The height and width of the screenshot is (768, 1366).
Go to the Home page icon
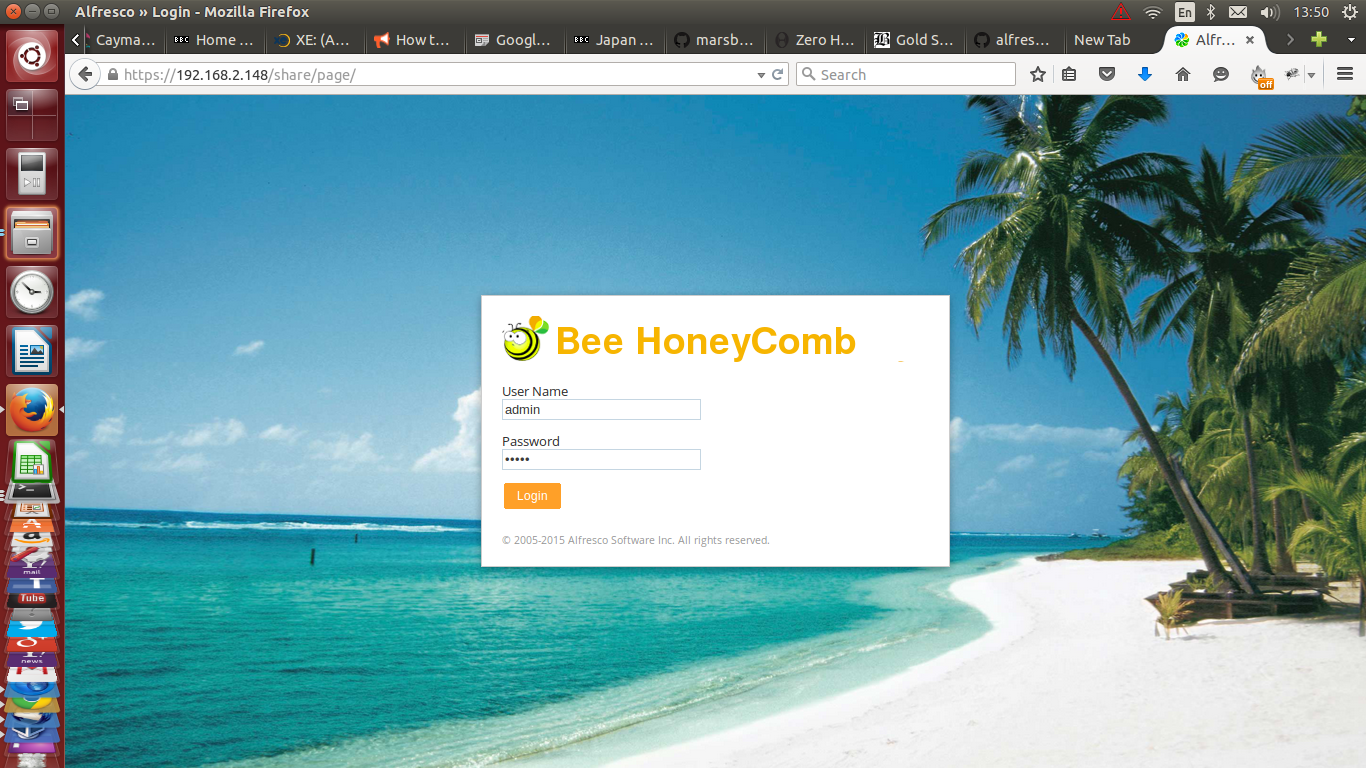[x=1183, y=75]
